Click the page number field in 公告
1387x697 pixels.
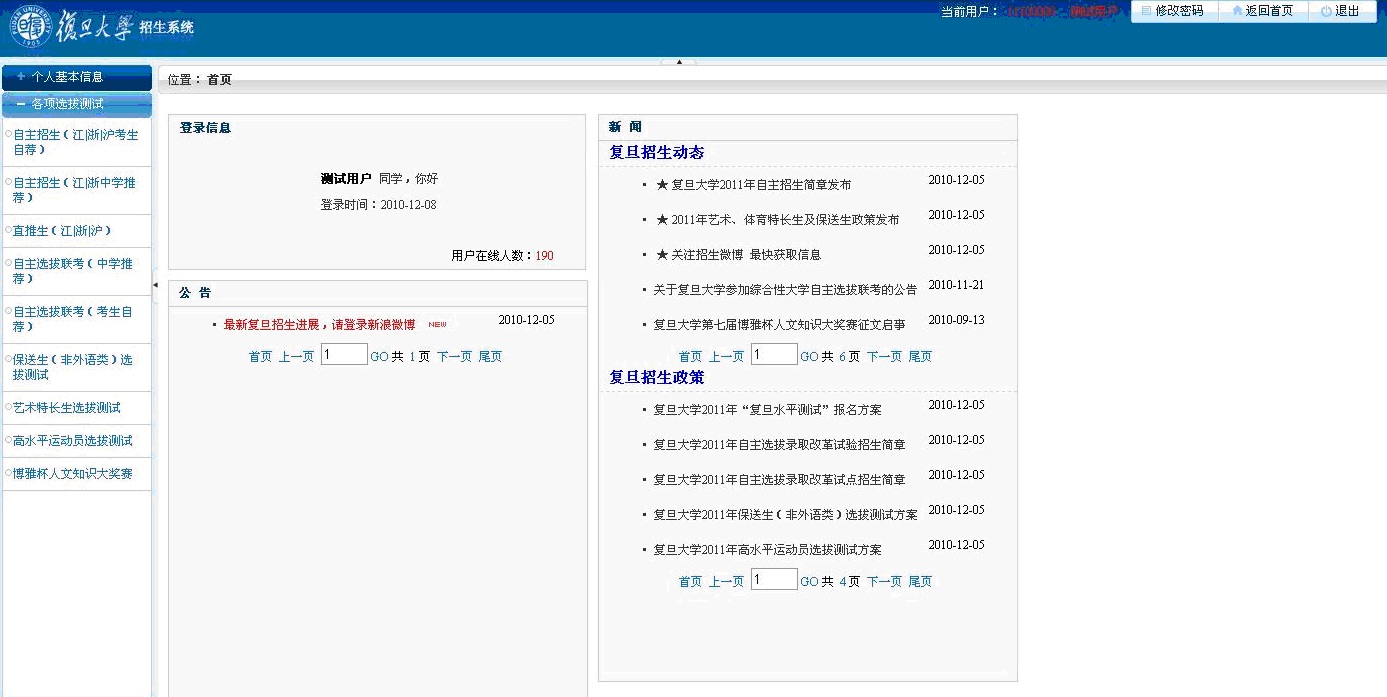(344, 355)
